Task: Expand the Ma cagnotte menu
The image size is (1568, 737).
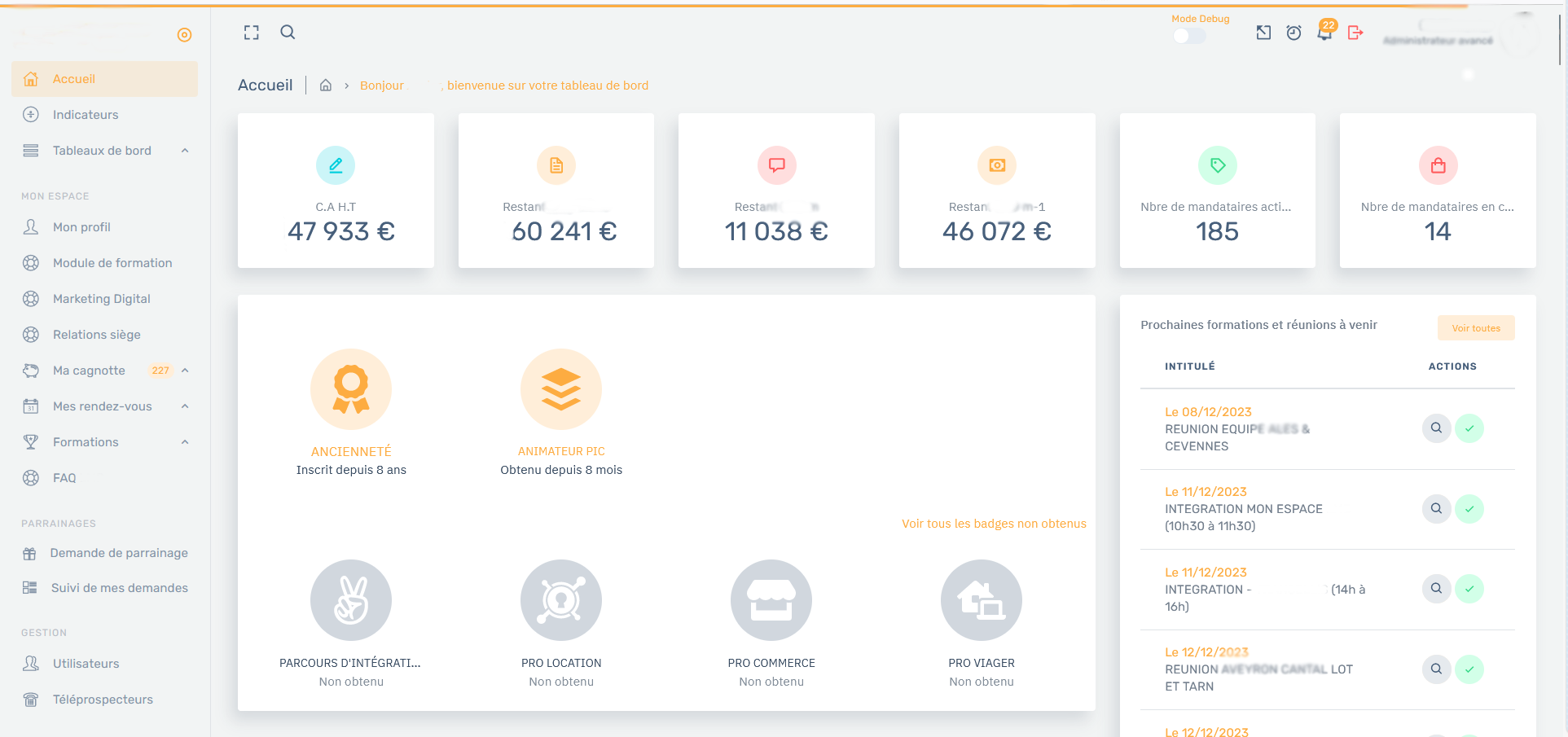Action: tap(185, 371)
